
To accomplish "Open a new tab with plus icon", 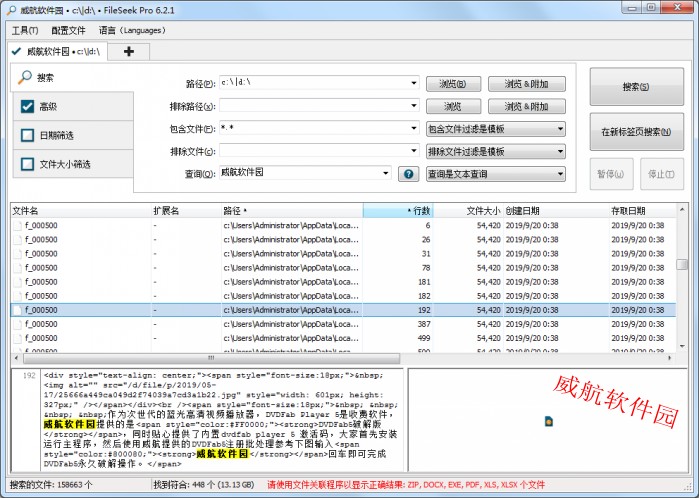I will (129, 51).
